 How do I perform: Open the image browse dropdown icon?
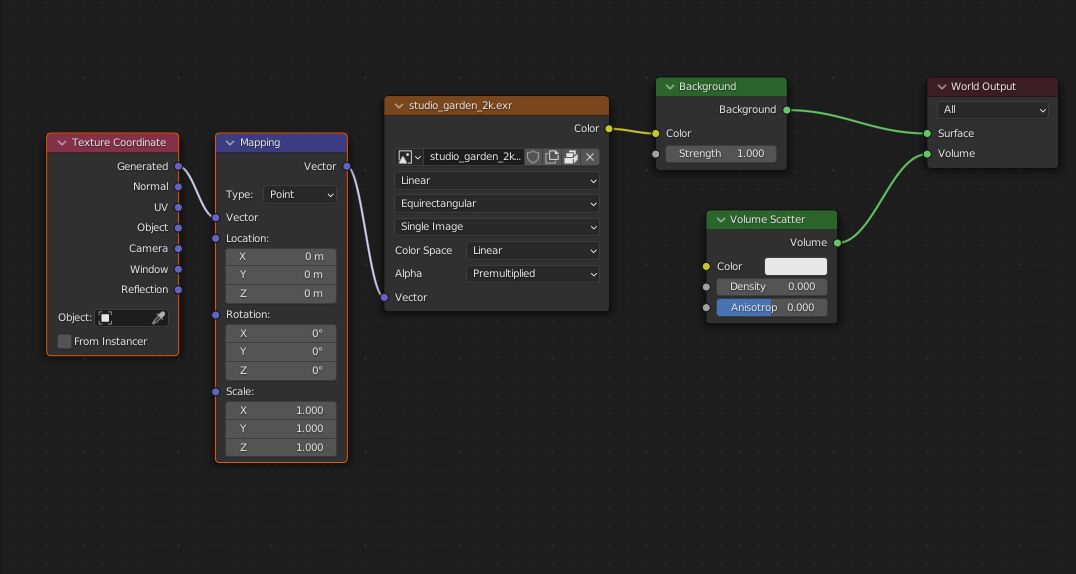tap(409, 157)
